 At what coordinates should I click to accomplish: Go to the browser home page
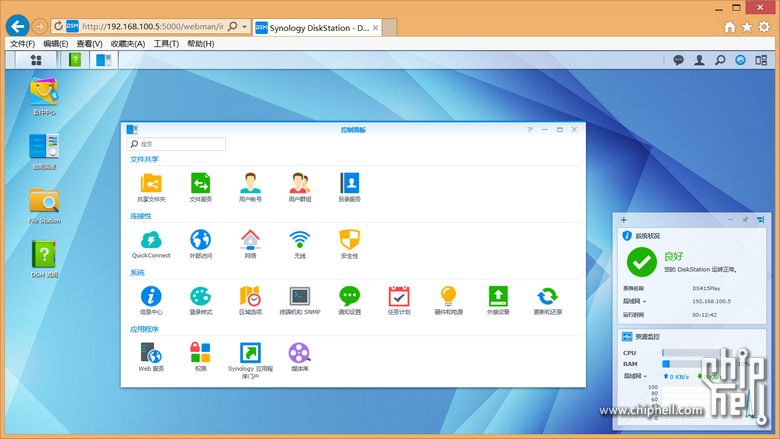tap(730, 27)
